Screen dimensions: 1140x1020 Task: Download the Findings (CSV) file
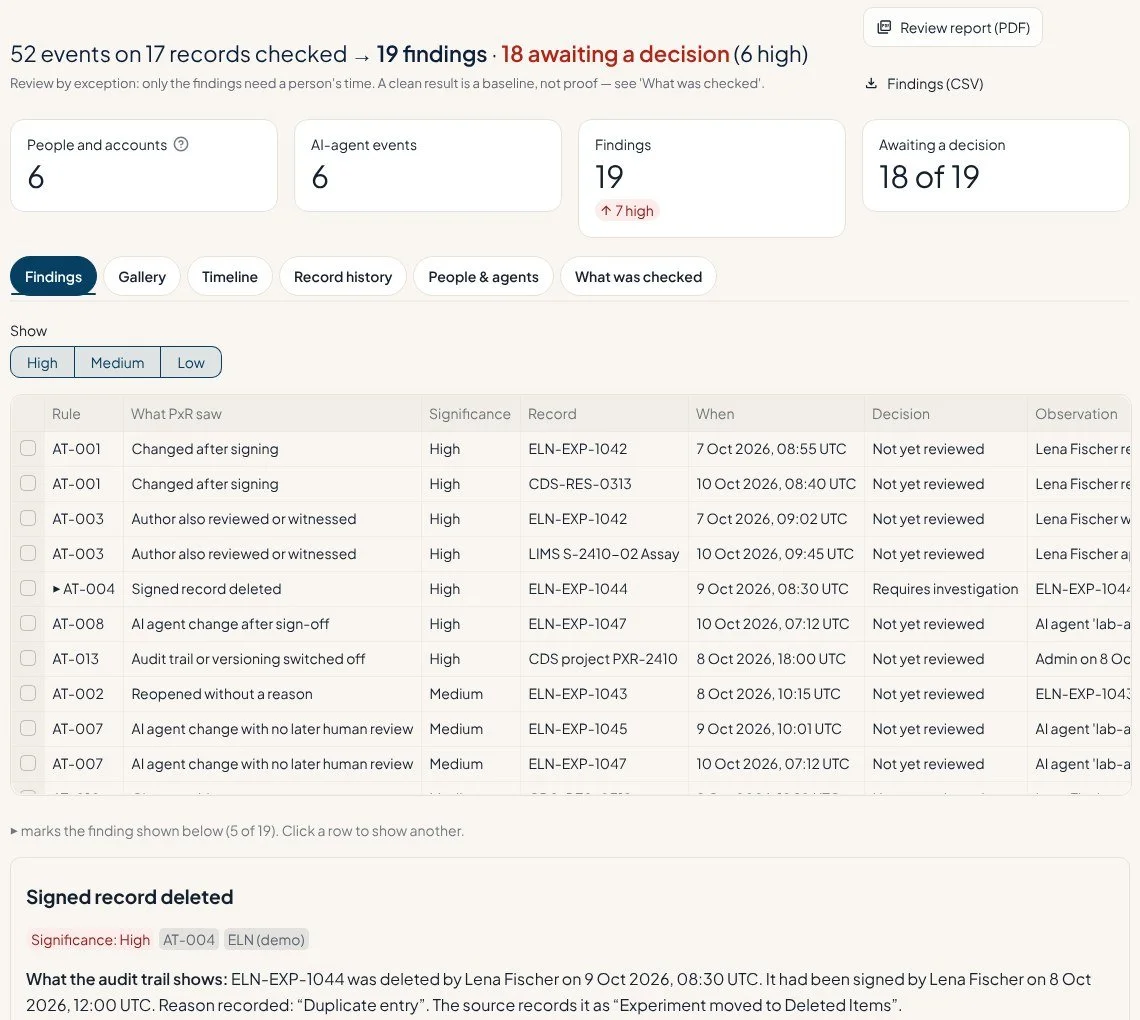pos(924,84)
